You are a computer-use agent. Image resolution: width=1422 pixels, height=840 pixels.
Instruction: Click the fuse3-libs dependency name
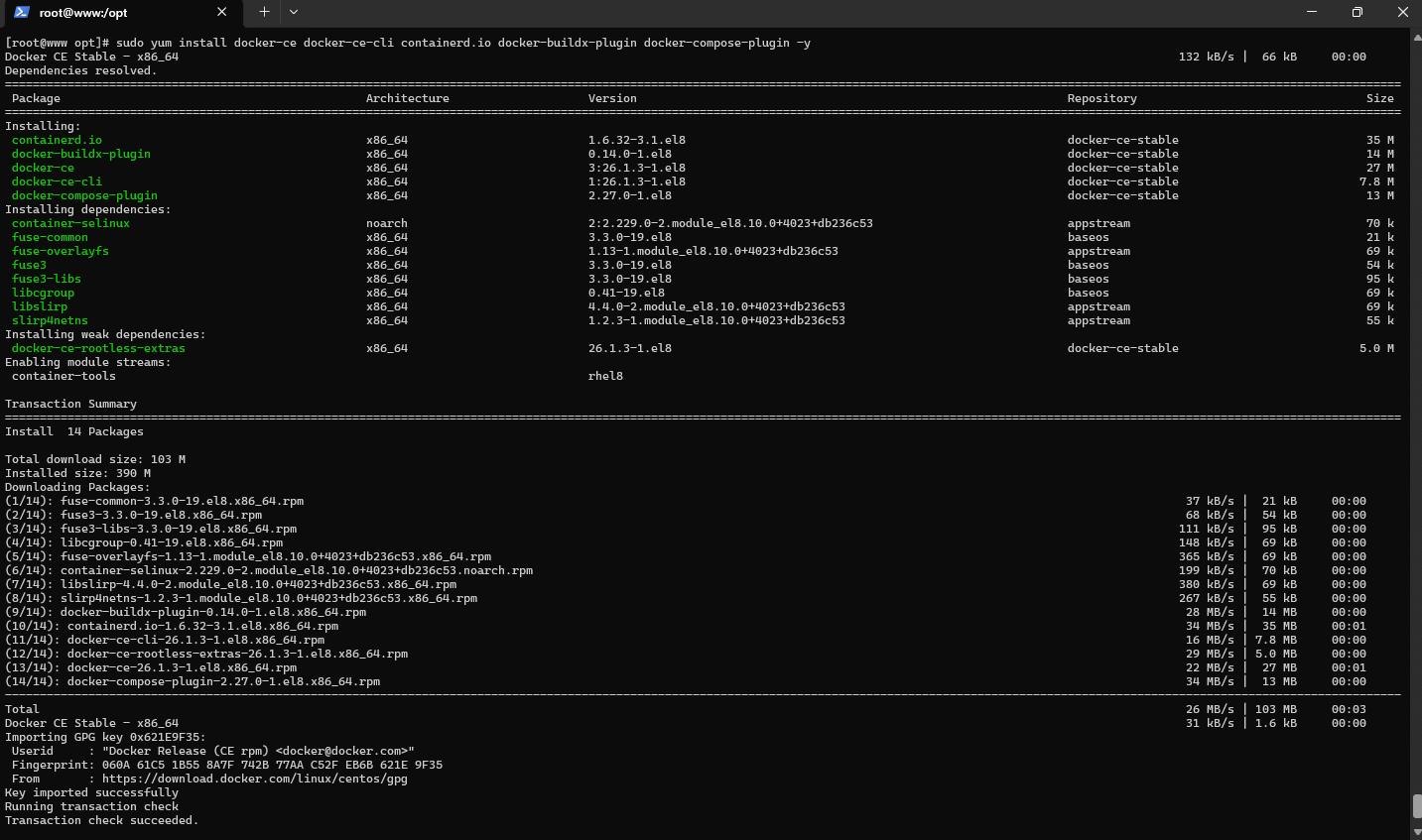click(x=47, y=279)
